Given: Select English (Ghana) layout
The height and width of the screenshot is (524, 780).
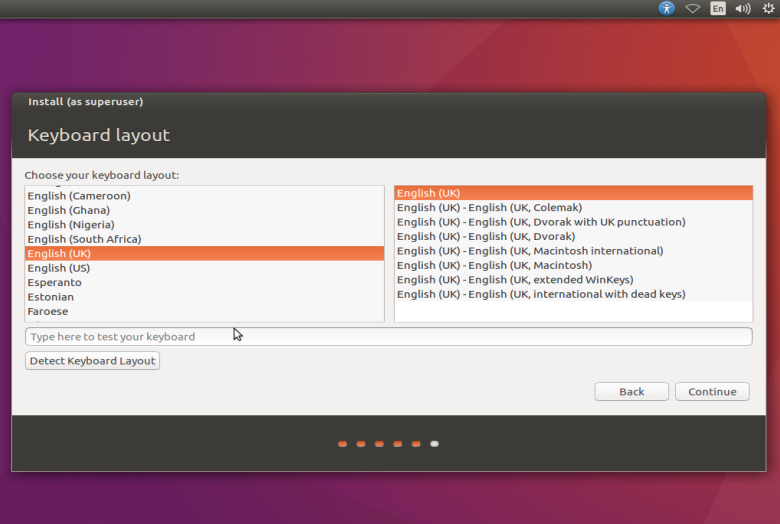Looking at the screenshot, I should 204,210.
